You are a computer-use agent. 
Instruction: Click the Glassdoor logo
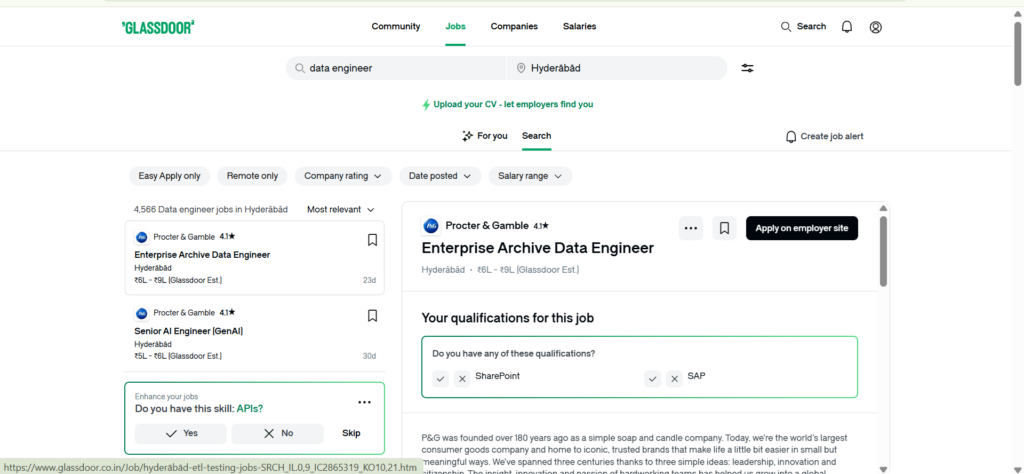coord(158,27)
